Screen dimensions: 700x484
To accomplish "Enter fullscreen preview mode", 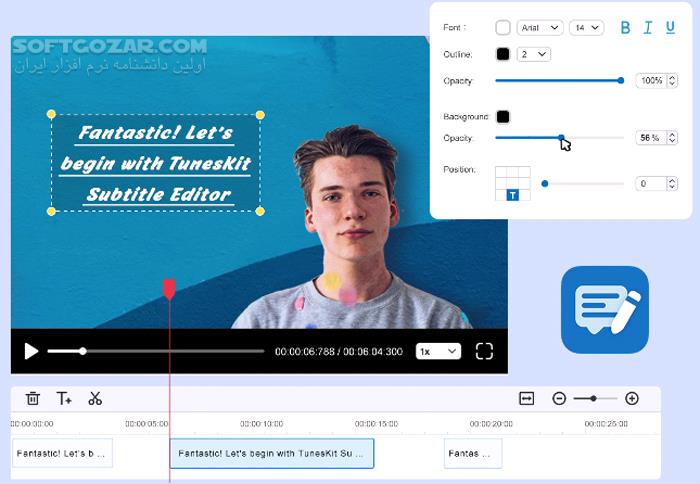I will point(484,351).
